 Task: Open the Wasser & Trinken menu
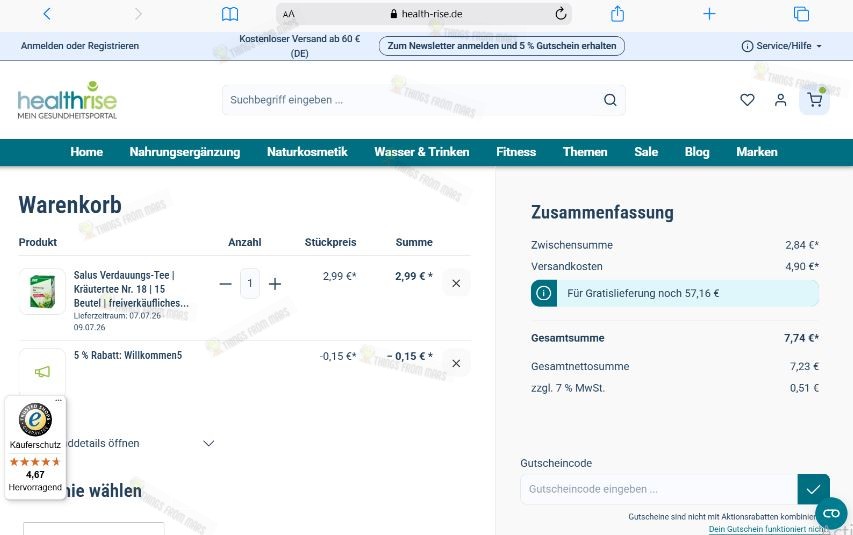(x=422, y=152)
